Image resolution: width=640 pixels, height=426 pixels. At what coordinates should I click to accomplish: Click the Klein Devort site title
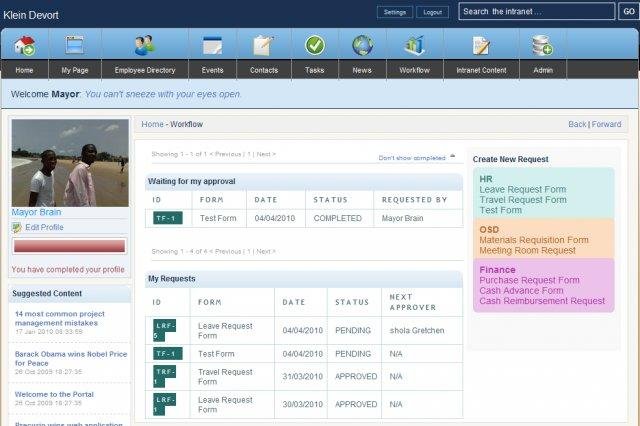pos(31,15)
